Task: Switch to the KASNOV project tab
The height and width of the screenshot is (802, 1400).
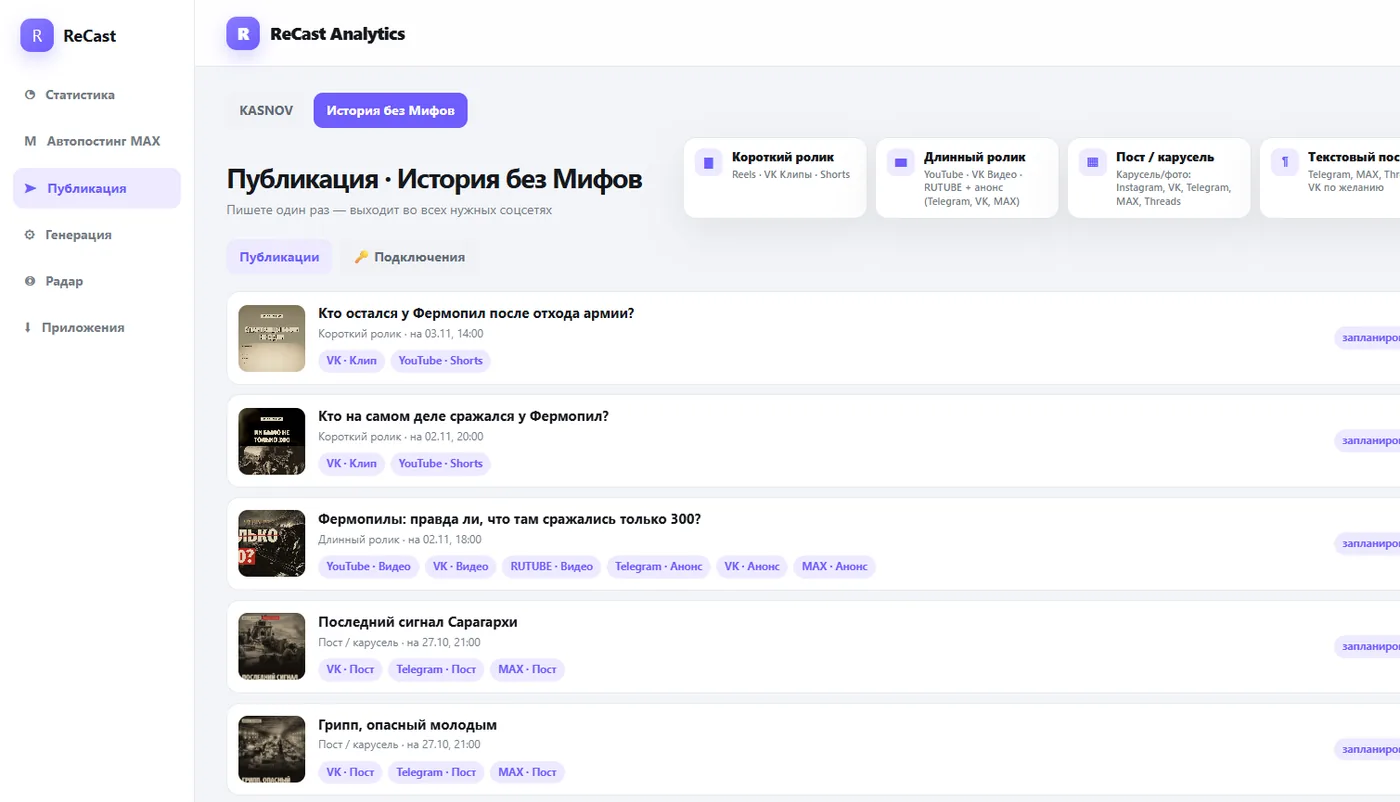Action: 266,110
